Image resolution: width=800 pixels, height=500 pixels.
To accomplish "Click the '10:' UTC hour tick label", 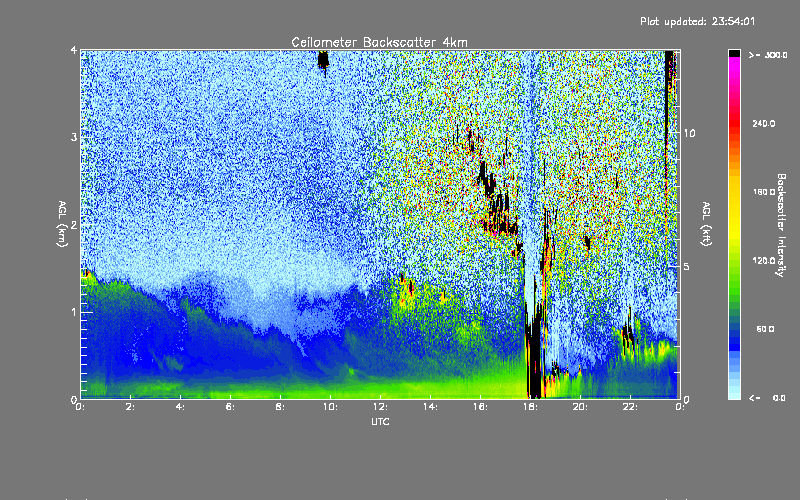I will click(x=330, y=407).
